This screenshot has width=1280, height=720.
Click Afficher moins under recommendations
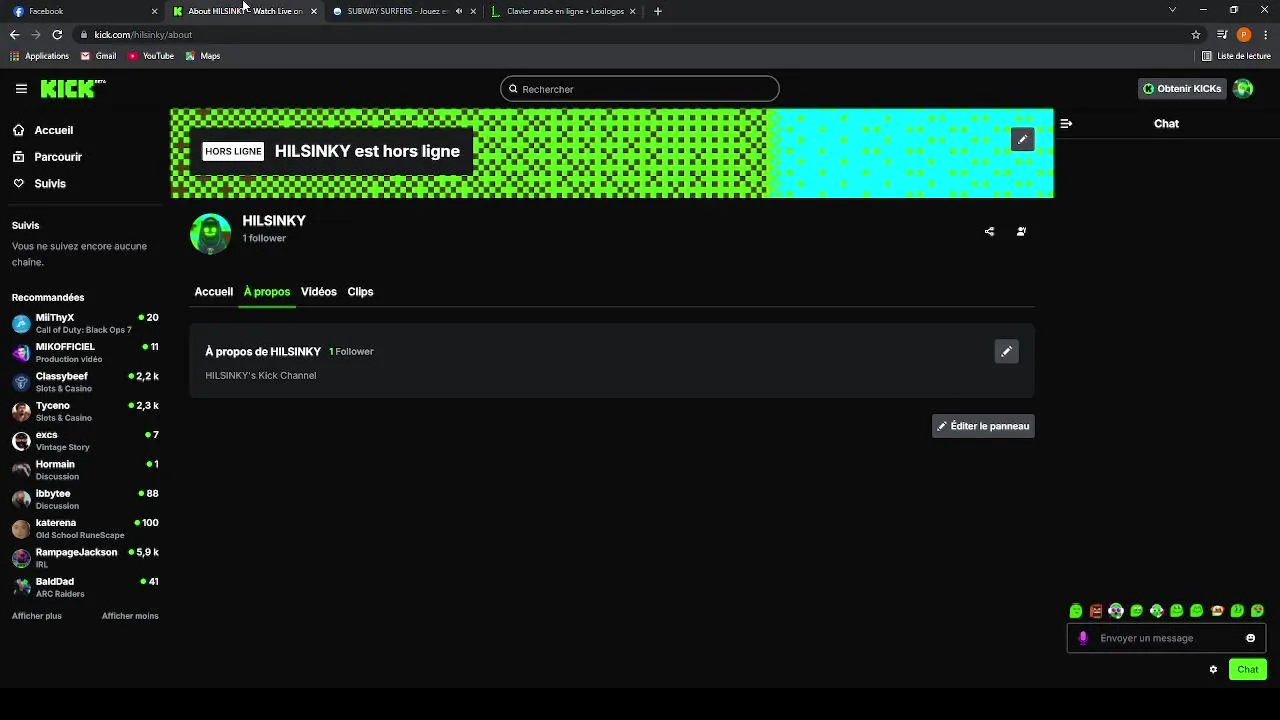coord(130,616)
